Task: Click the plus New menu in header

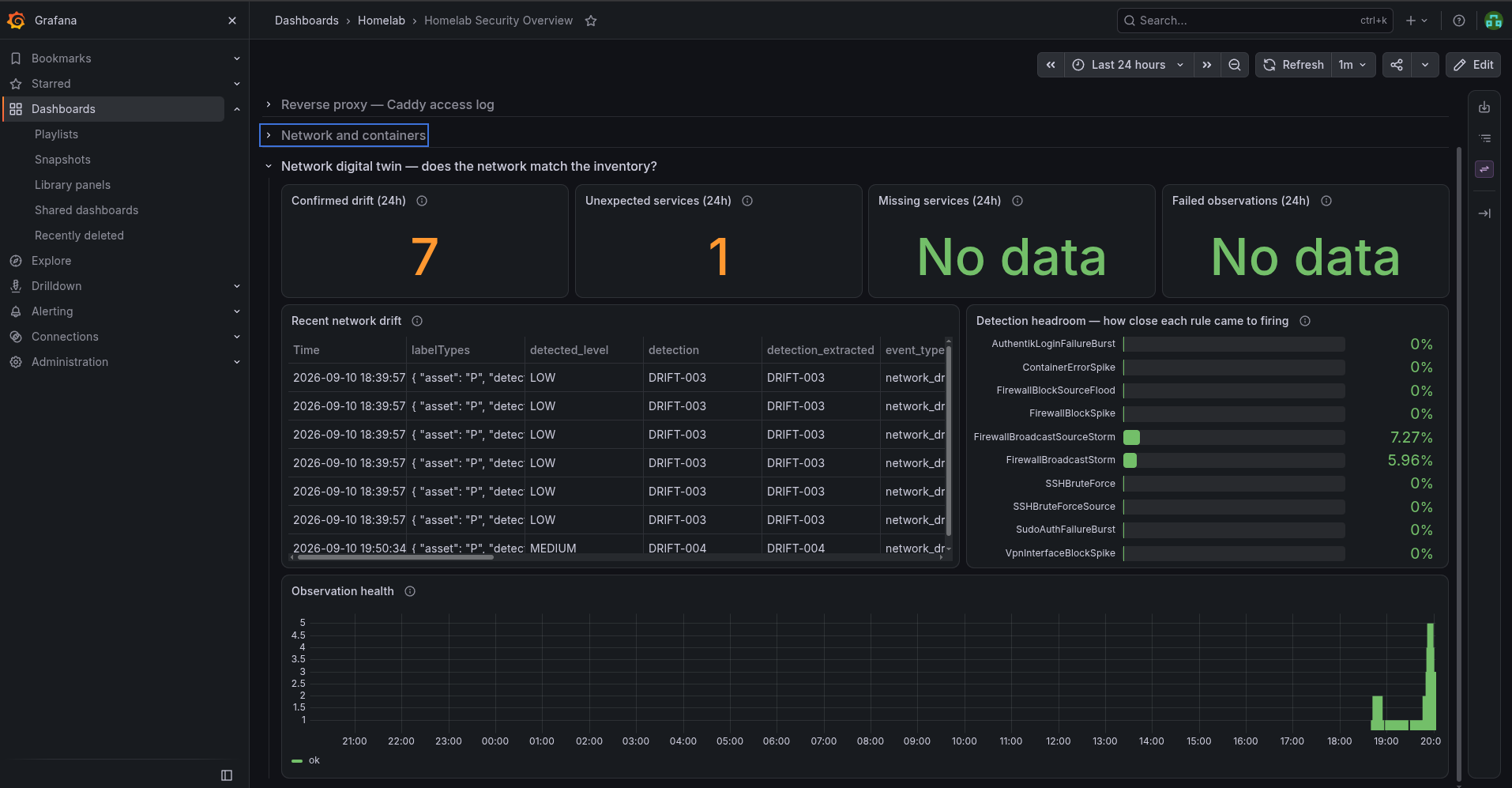Action: click(1416, 21)
